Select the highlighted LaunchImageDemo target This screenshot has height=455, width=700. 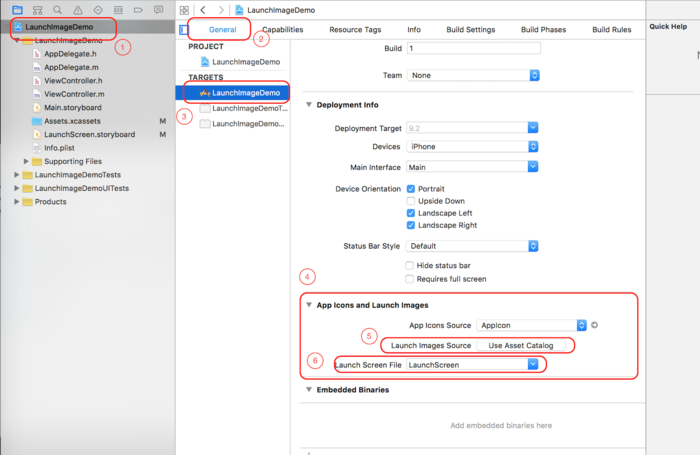click(x=232, y=93)
